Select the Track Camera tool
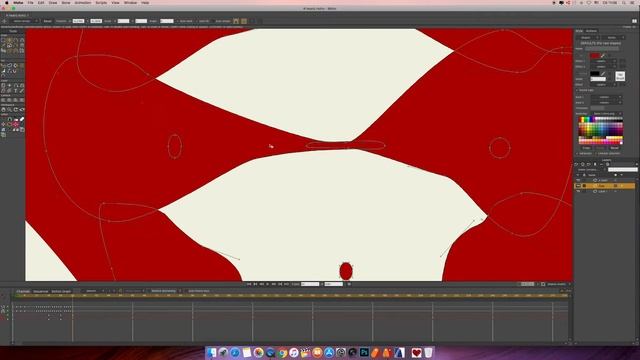 point(3,100)
